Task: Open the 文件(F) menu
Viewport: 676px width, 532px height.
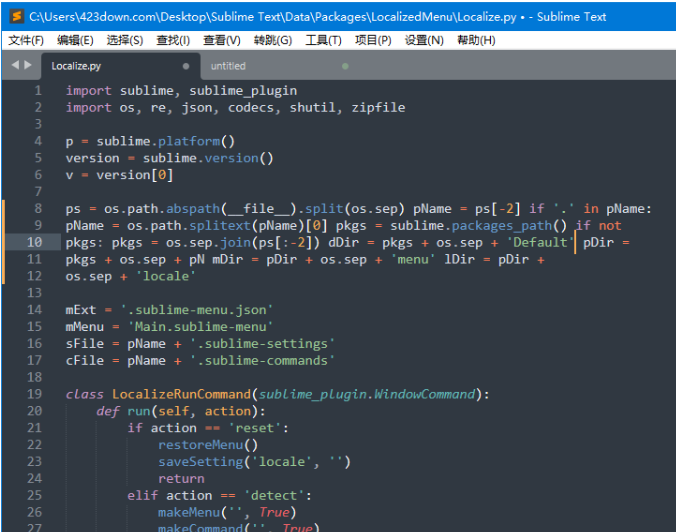Action: pyautogui.click(x=26, y=40)
